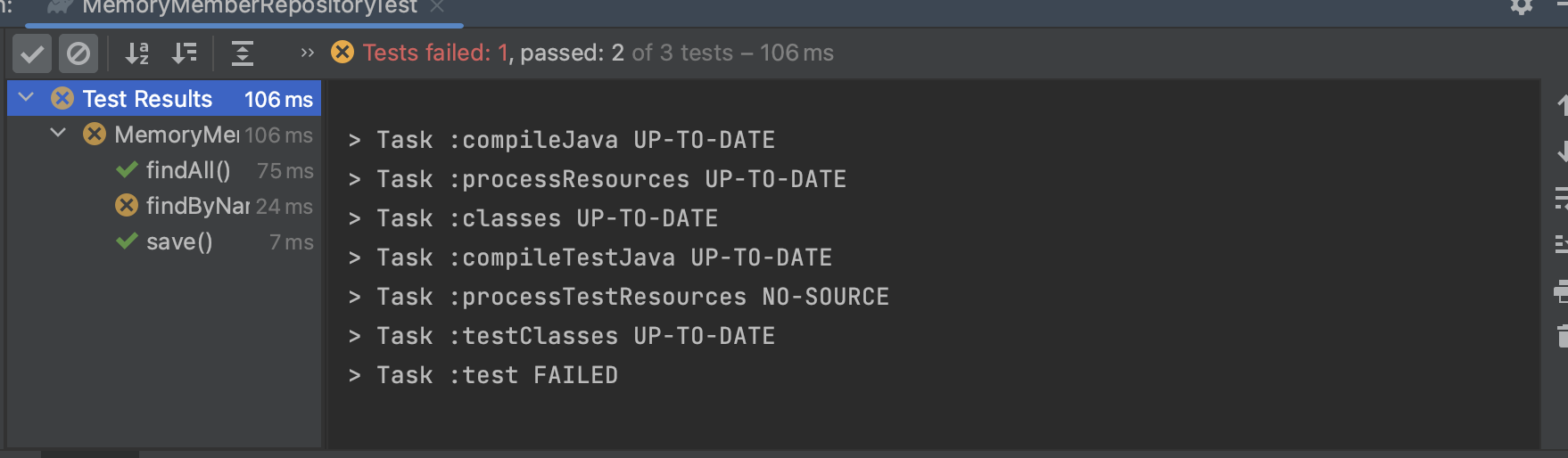Toggle the Show Passed tests checkmark button
The image size is (1568, 458).
pyautogui.click(x=32, y=54)
